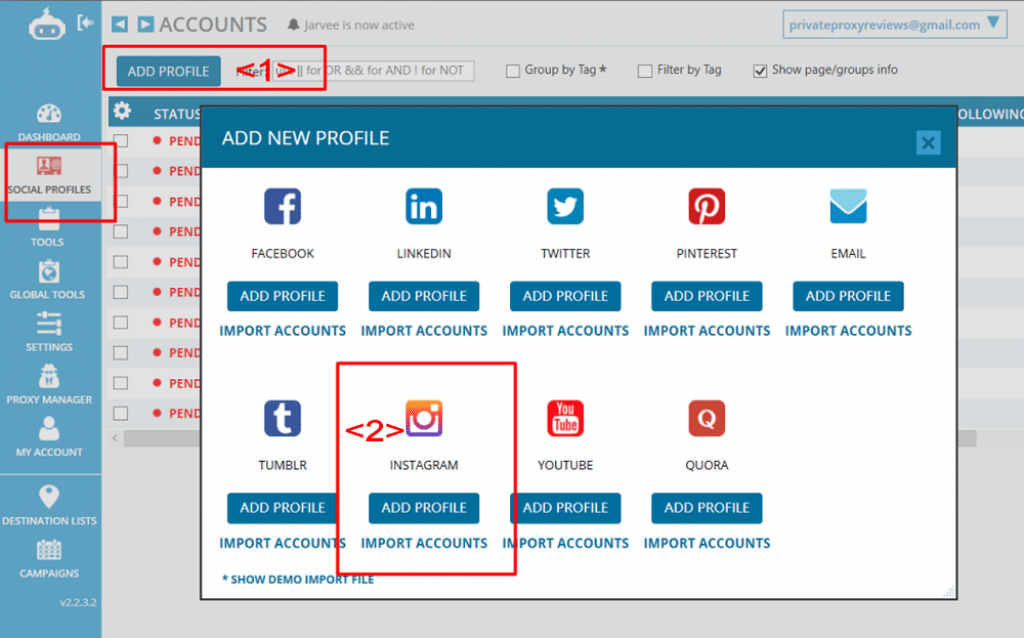Screen dimensions: 1024x638
Task: Click the Email envelope icon
Action: (848, 206)
